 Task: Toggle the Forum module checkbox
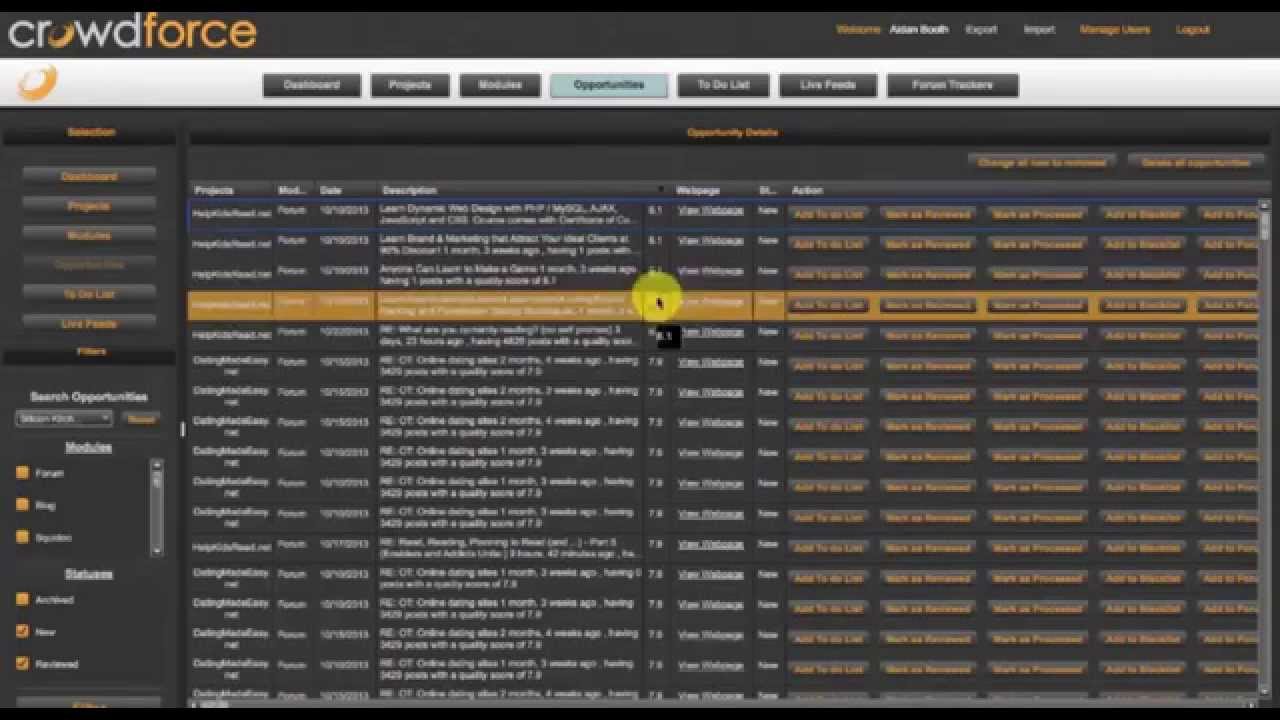coord(22,473)
